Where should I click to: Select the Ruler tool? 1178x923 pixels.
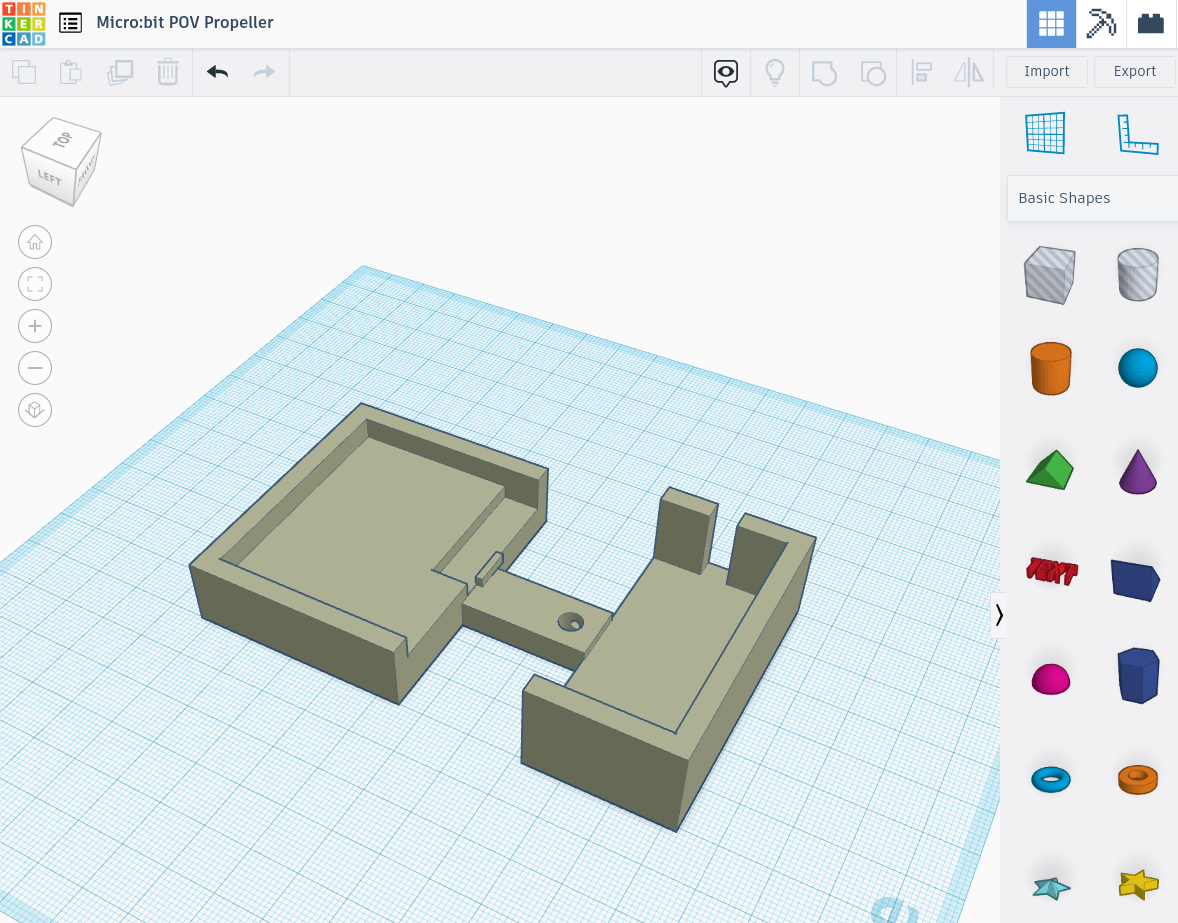pos(1137,134)
